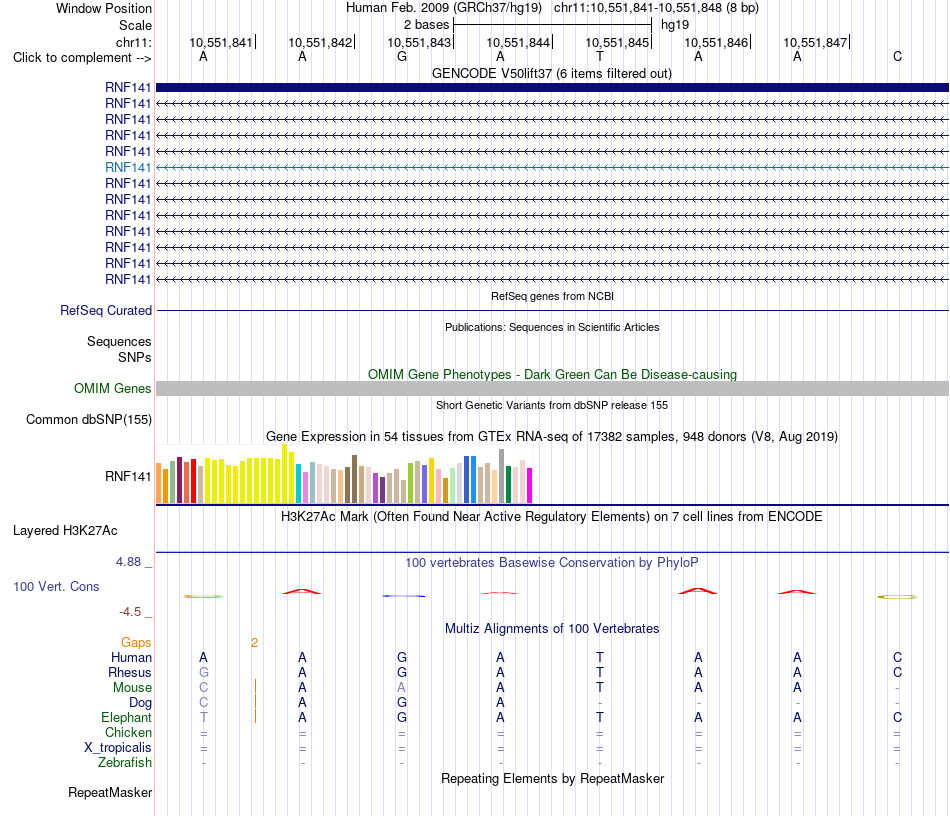This screenshot has width=950, height=816.
Task: Click 'Publications: Sequences in Scientific Articles' title
Action: tap(552, 327)
